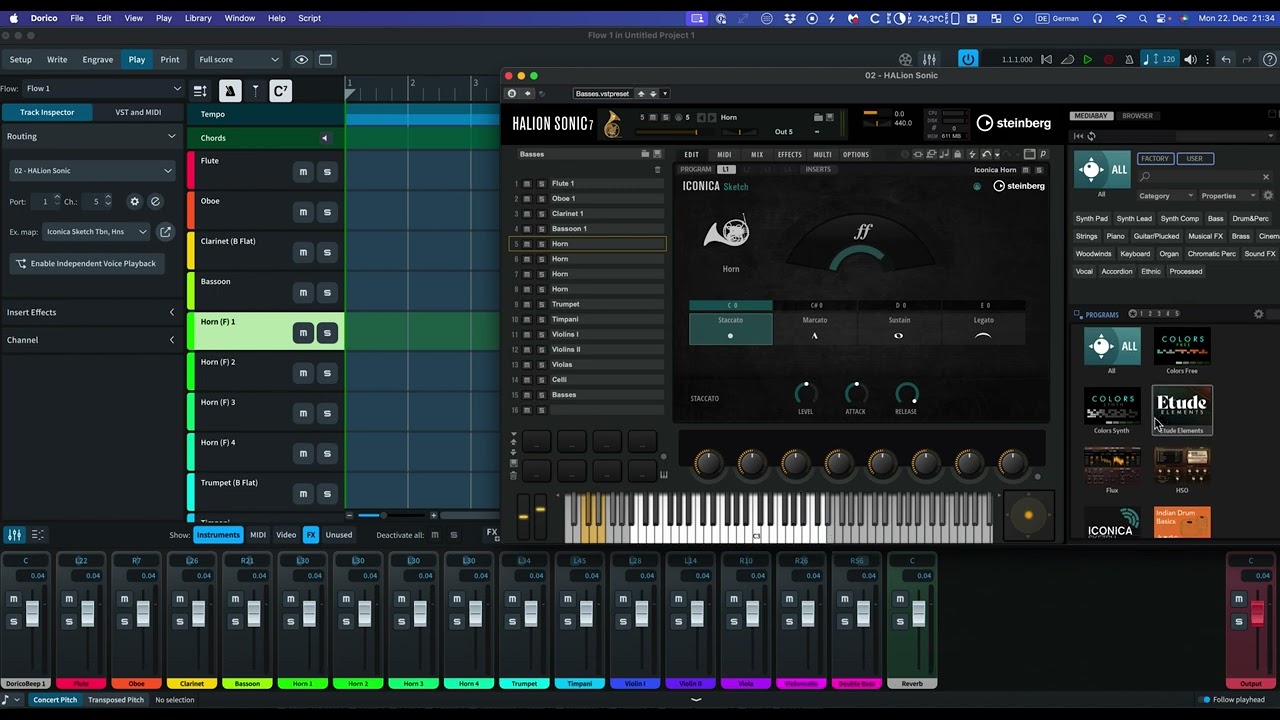This screenshot has height=720, width=1280.
Task: Open the chord symbol C7 tool
Action: coord(281,91)
